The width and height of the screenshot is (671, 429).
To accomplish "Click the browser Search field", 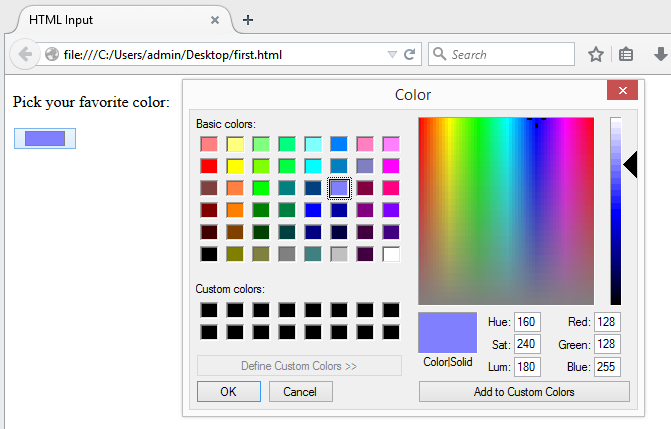I will 501,54.
